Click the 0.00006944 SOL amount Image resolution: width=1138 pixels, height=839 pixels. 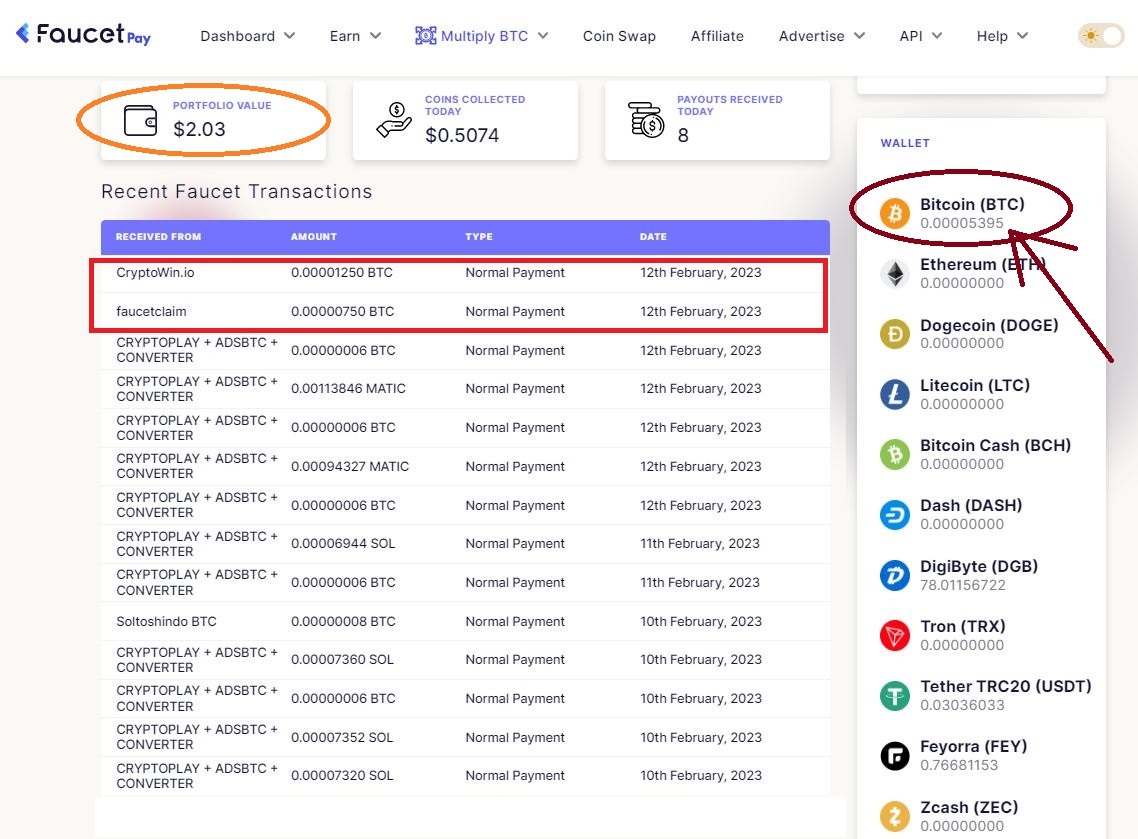pyautogui.click(x=343, y=544)
